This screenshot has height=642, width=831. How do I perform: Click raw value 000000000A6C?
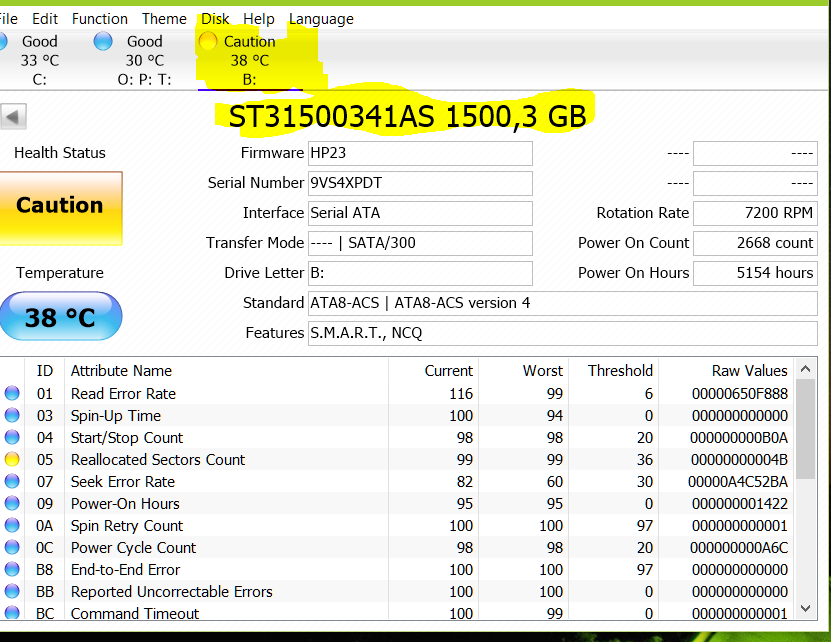(739, 548)
